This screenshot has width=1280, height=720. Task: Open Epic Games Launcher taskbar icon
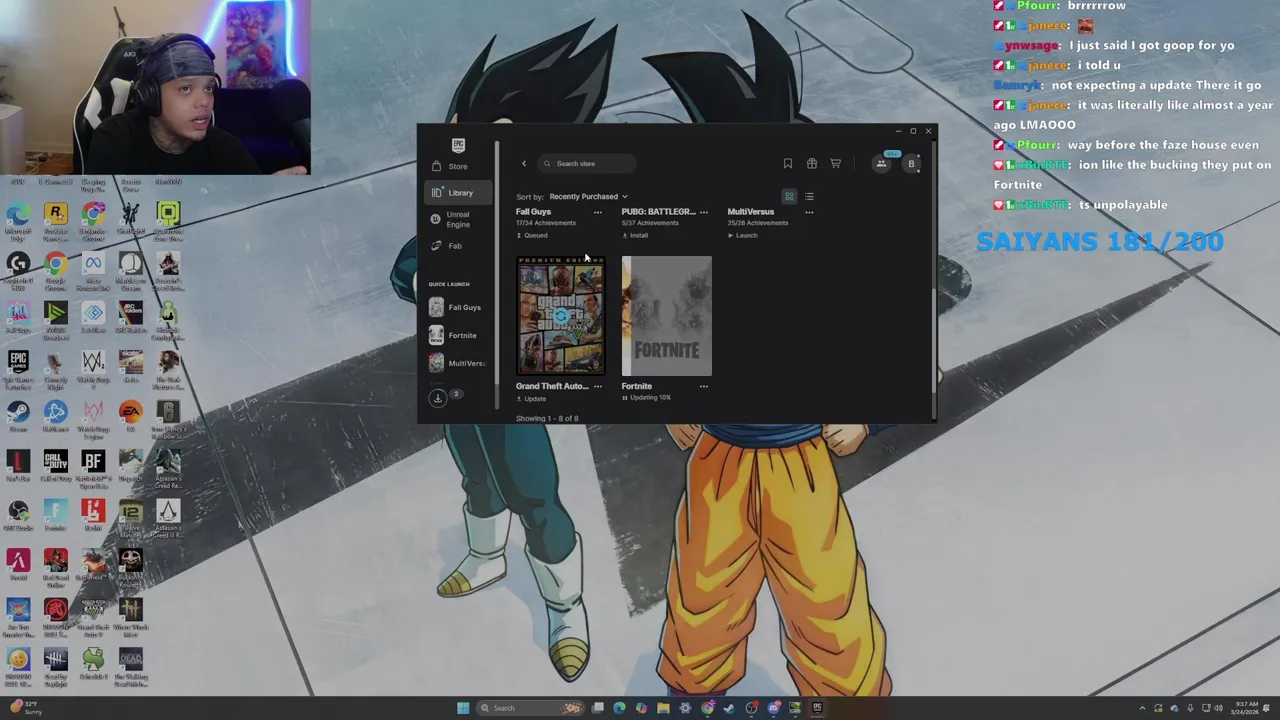point(817,708)
